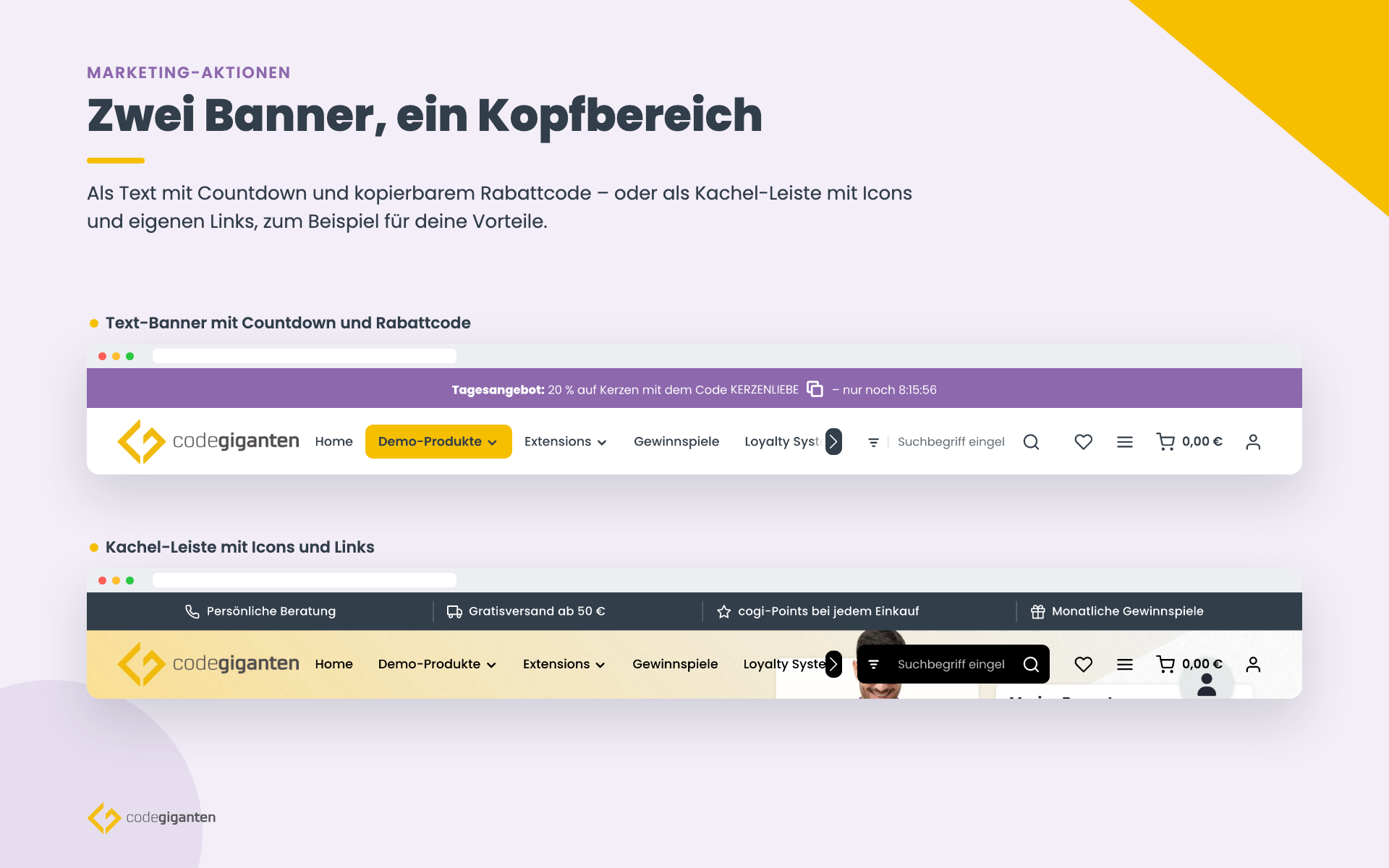
Task: Click codegiganten logo in upper header
Action: [208, 441]
